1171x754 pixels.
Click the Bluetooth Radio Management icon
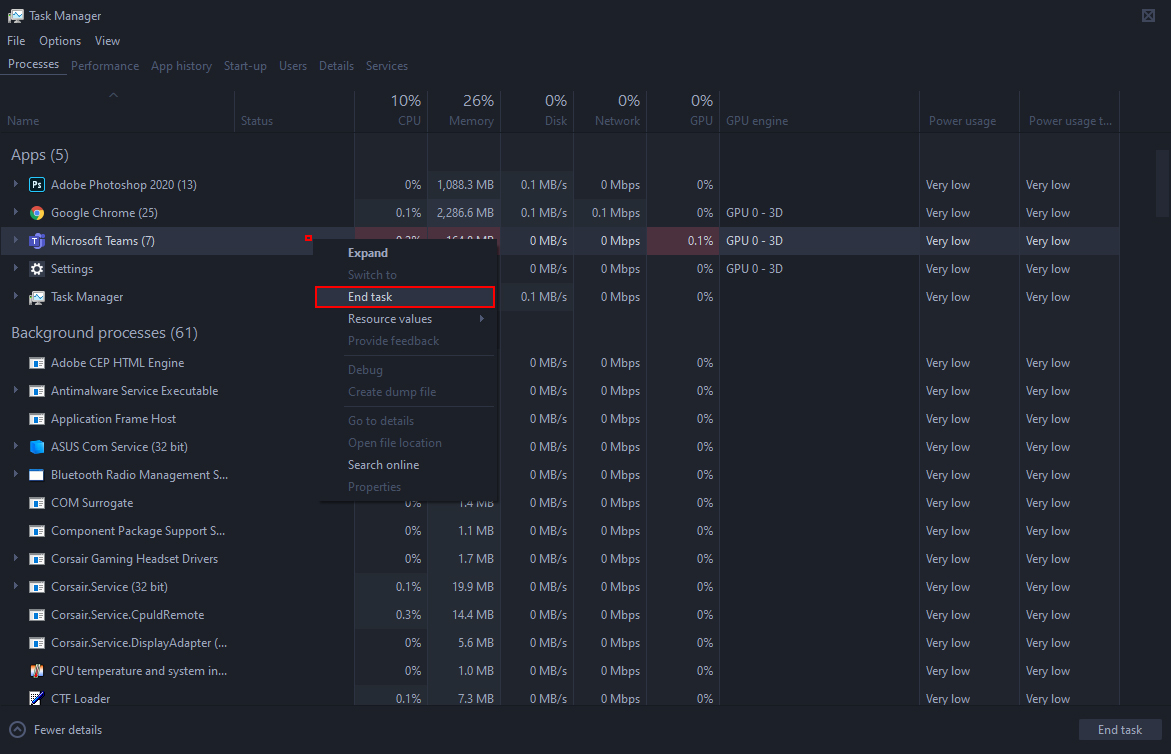click(x=37, y=475)
